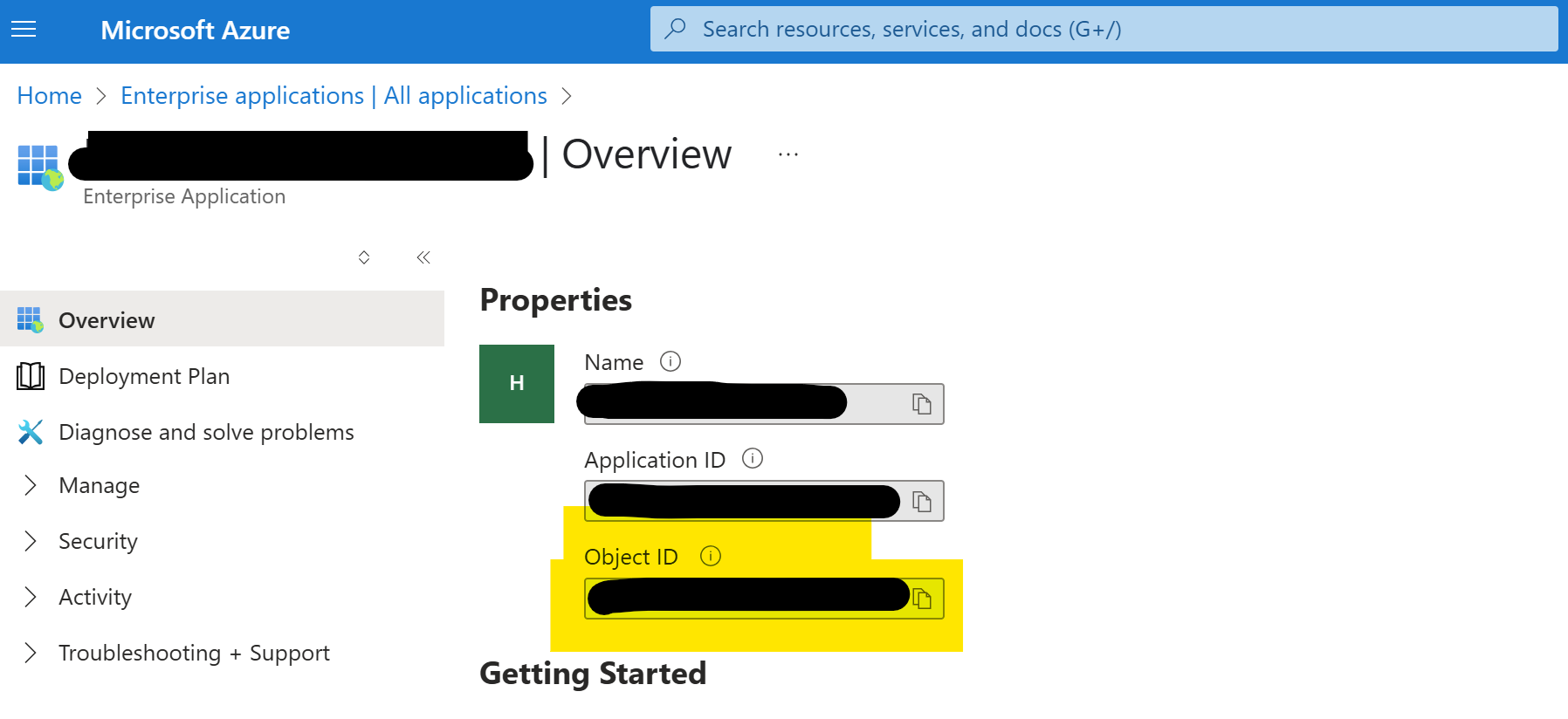1568x719 pixels.
Task: Click the Enterprise Application subtitle text
Action: click(x=184, y=196)
